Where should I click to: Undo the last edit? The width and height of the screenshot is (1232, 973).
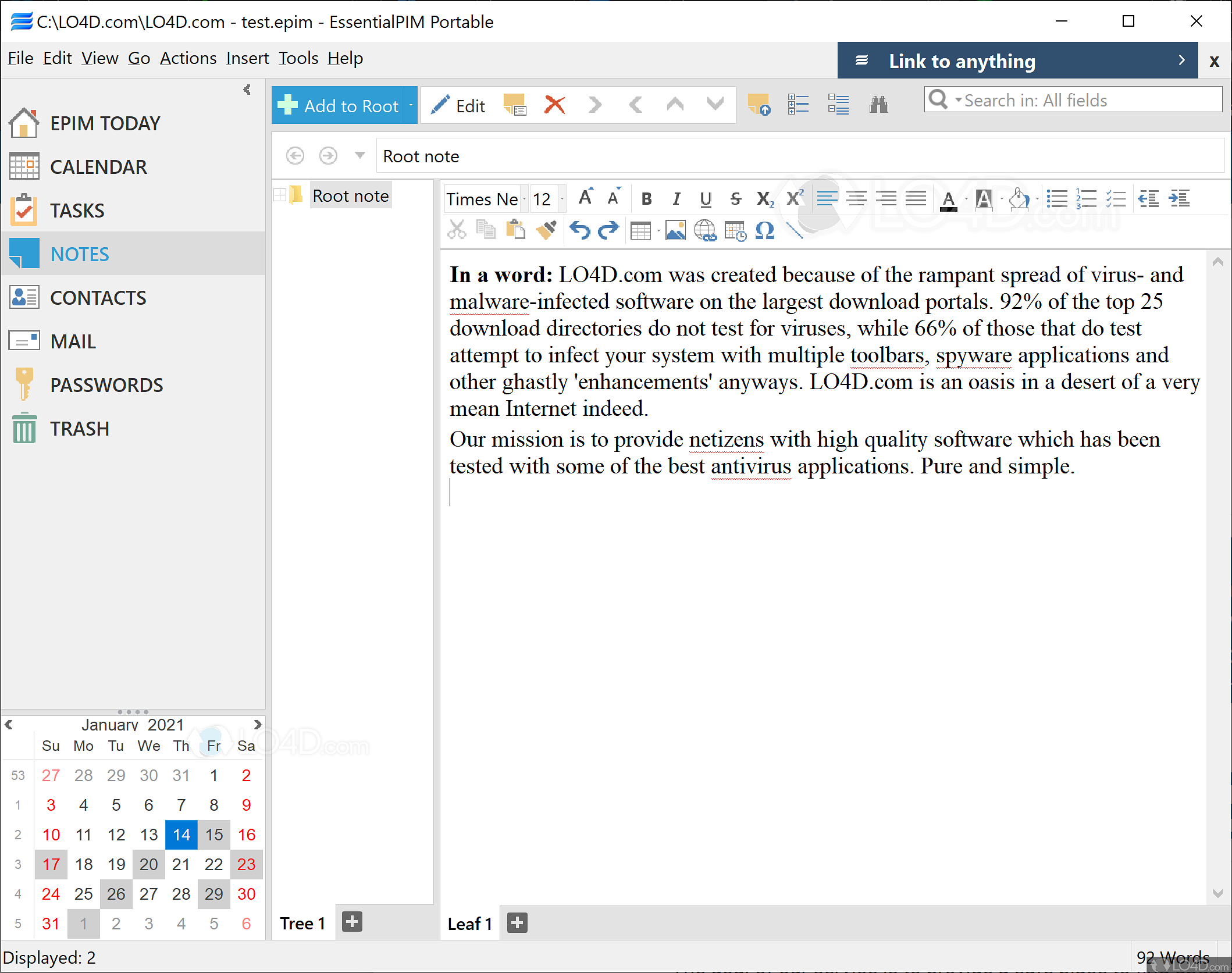coord(579,230)
